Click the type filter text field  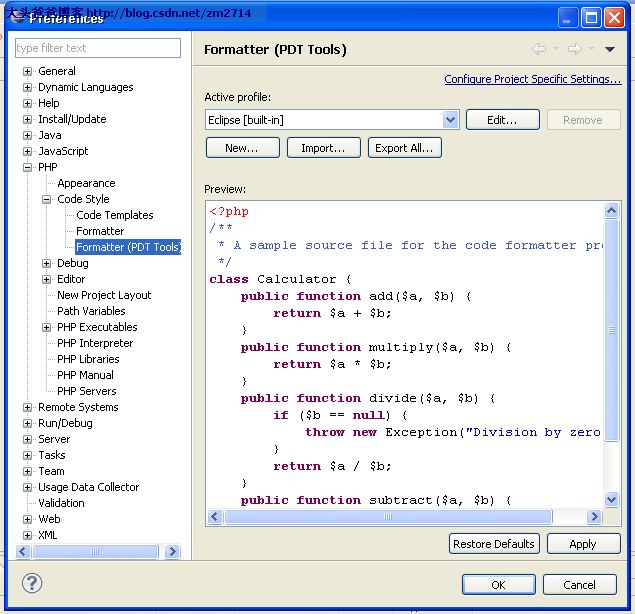click(x=98, y=48)
